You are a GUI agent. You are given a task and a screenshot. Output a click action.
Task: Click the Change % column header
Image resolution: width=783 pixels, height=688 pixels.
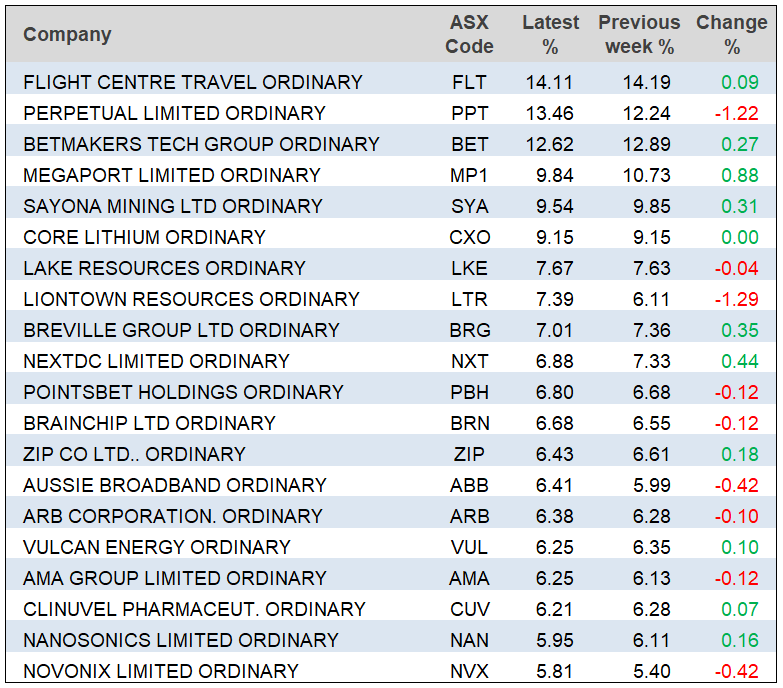click(x=731, y=35)
